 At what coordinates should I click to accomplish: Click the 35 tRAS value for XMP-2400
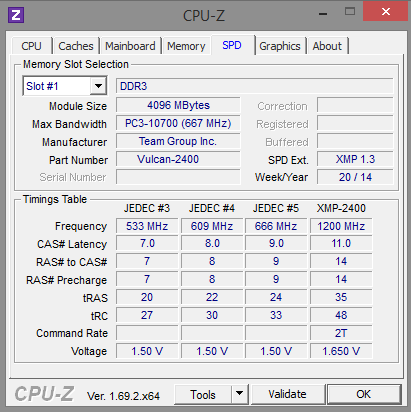341,297
